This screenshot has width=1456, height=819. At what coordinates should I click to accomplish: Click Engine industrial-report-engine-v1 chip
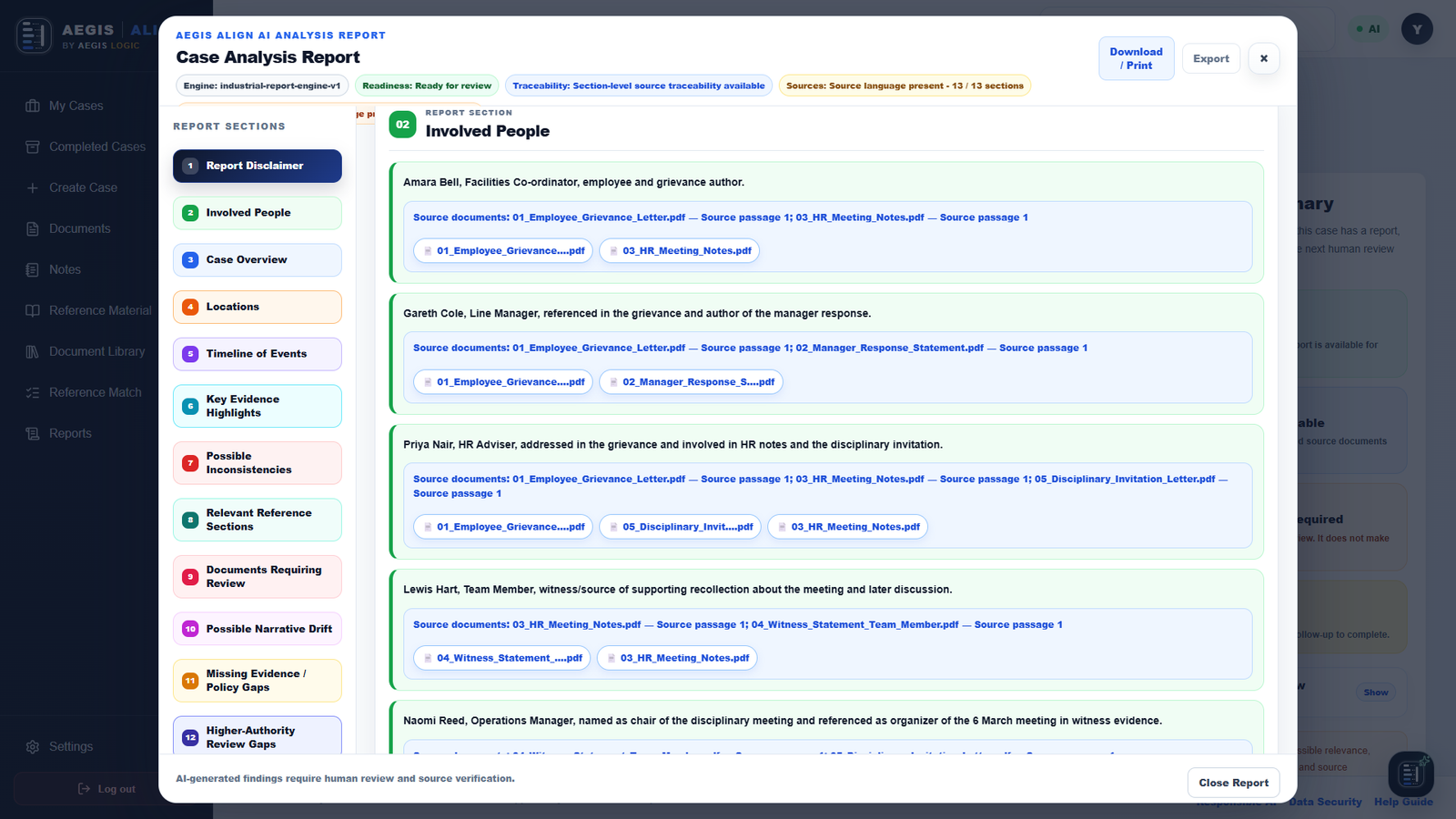click(x=262, y=86)
